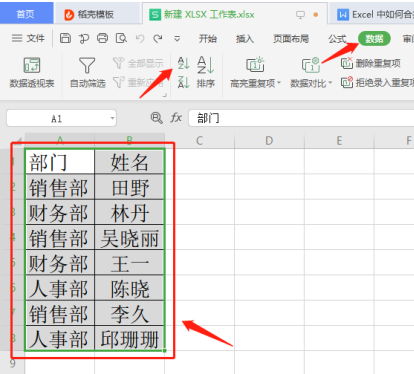Select column C header
The image size is (414, 374).
[199, 141]
